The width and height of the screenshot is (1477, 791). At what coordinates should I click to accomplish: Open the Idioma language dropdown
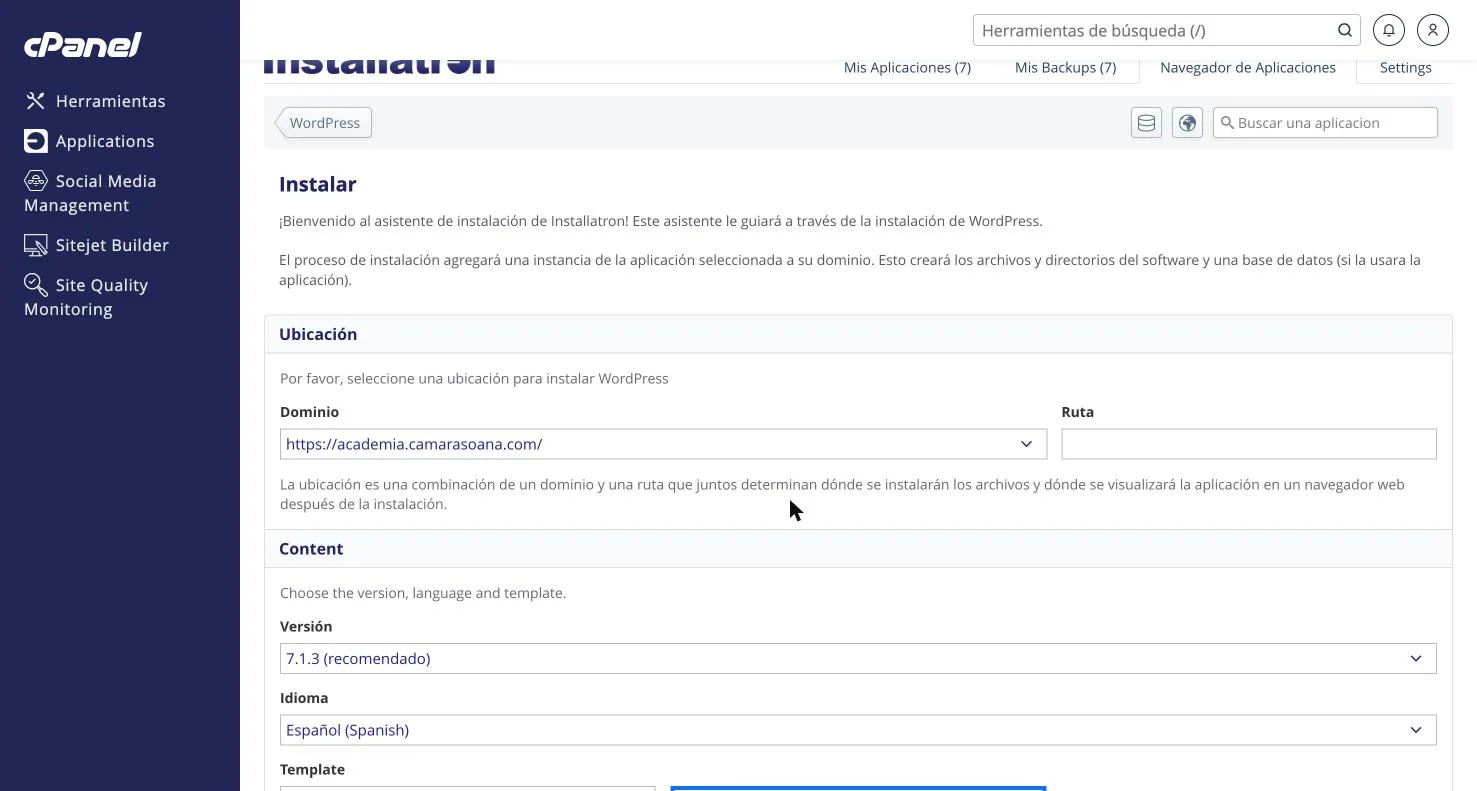(858, 730)
